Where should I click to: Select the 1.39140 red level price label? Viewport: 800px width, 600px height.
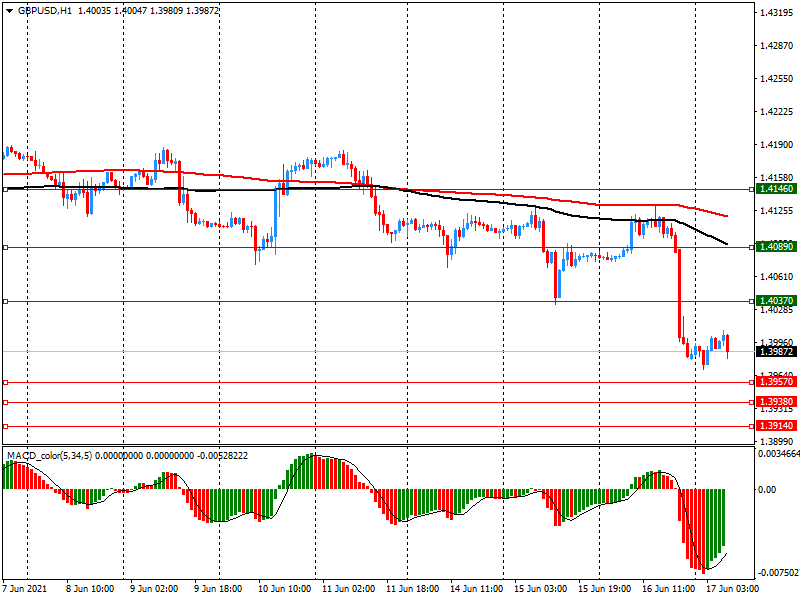click(777, 426)
